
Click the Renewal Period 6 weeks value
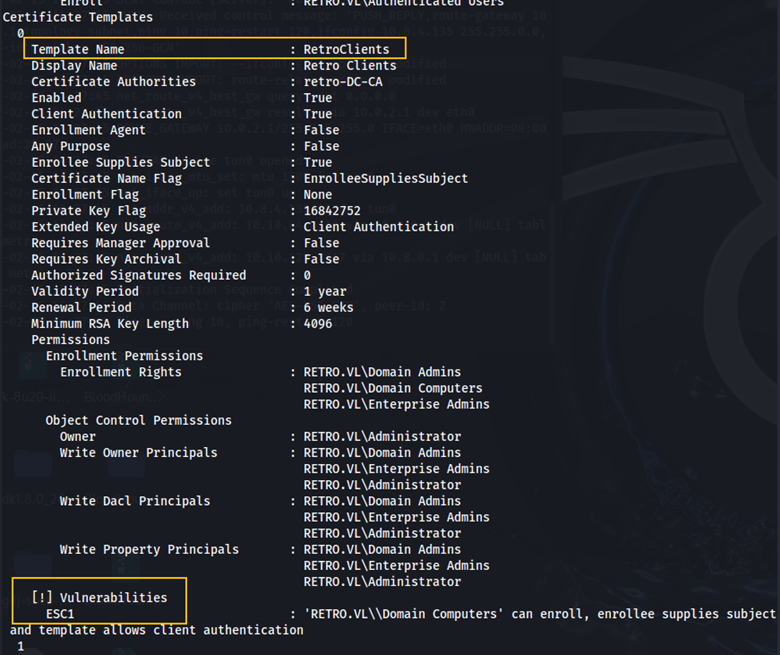pos(328,307)
